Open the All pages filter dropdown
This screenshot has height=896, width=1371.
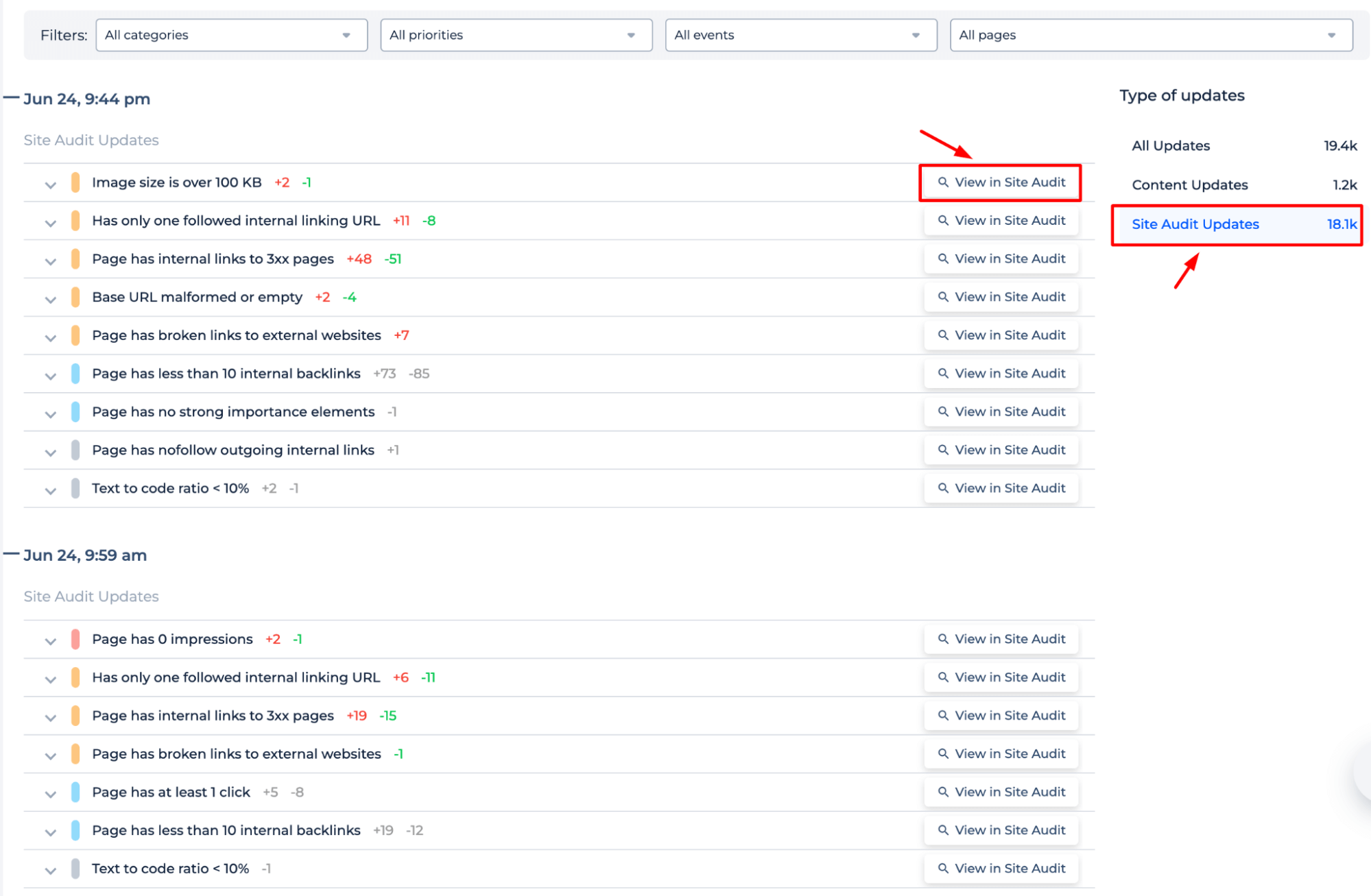click(x=1151, y=35)
